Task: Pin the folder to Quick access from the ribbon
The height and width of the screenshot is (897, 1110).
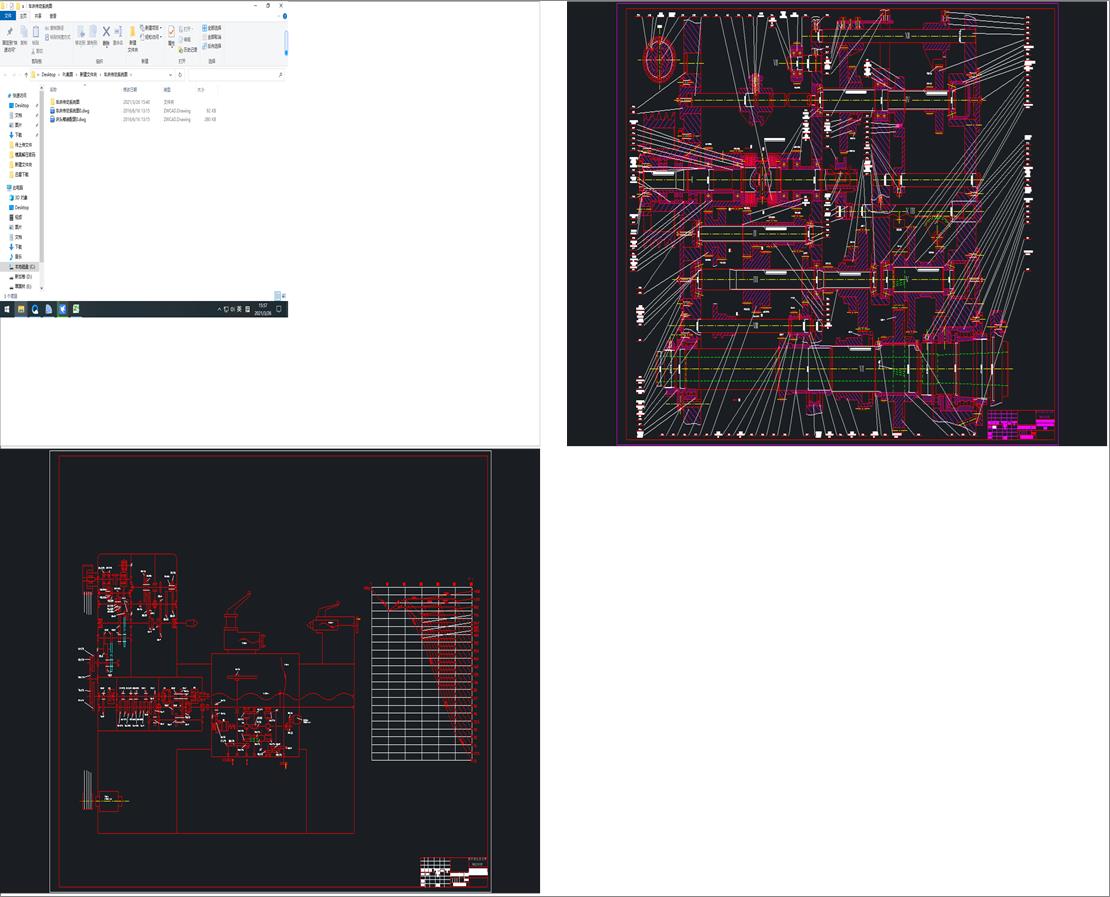Action: click(10, 38)
